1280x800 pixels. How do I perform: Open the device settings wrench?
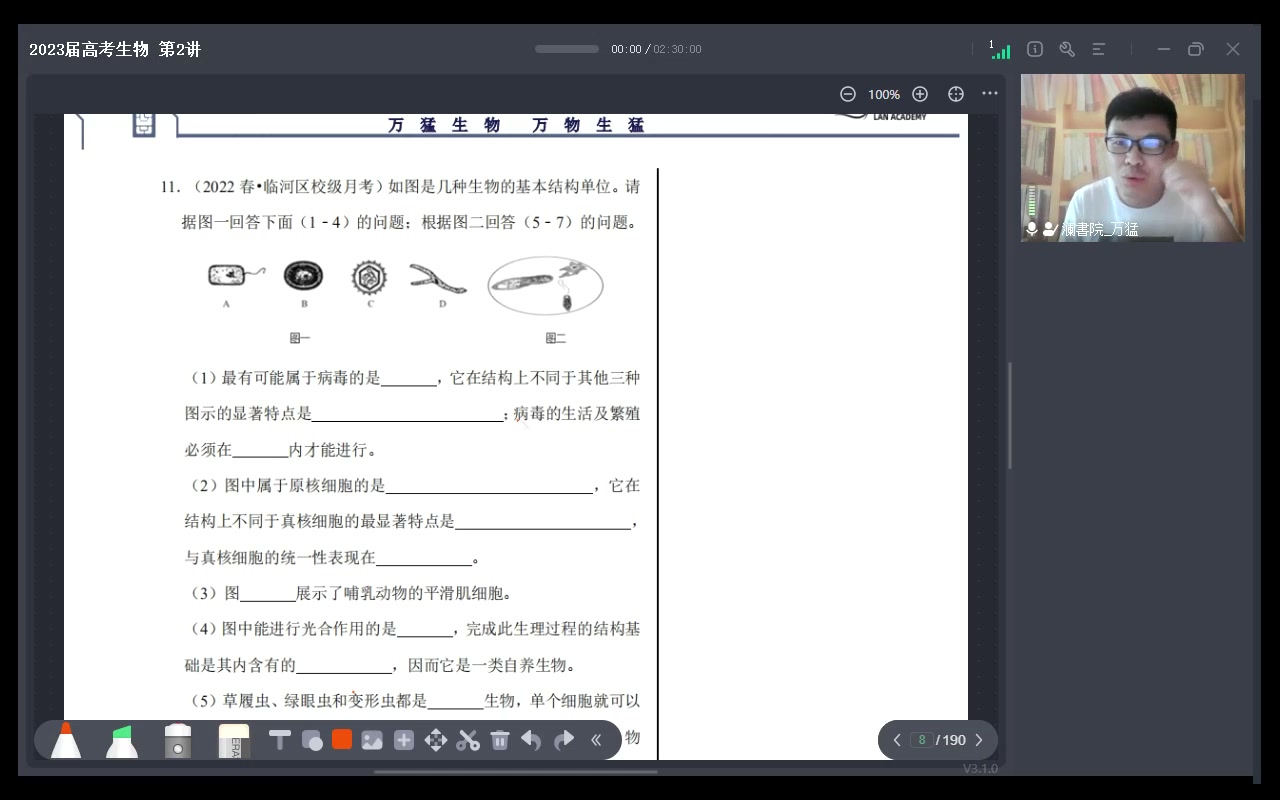pyautogui.click(x=1067, y=49)
